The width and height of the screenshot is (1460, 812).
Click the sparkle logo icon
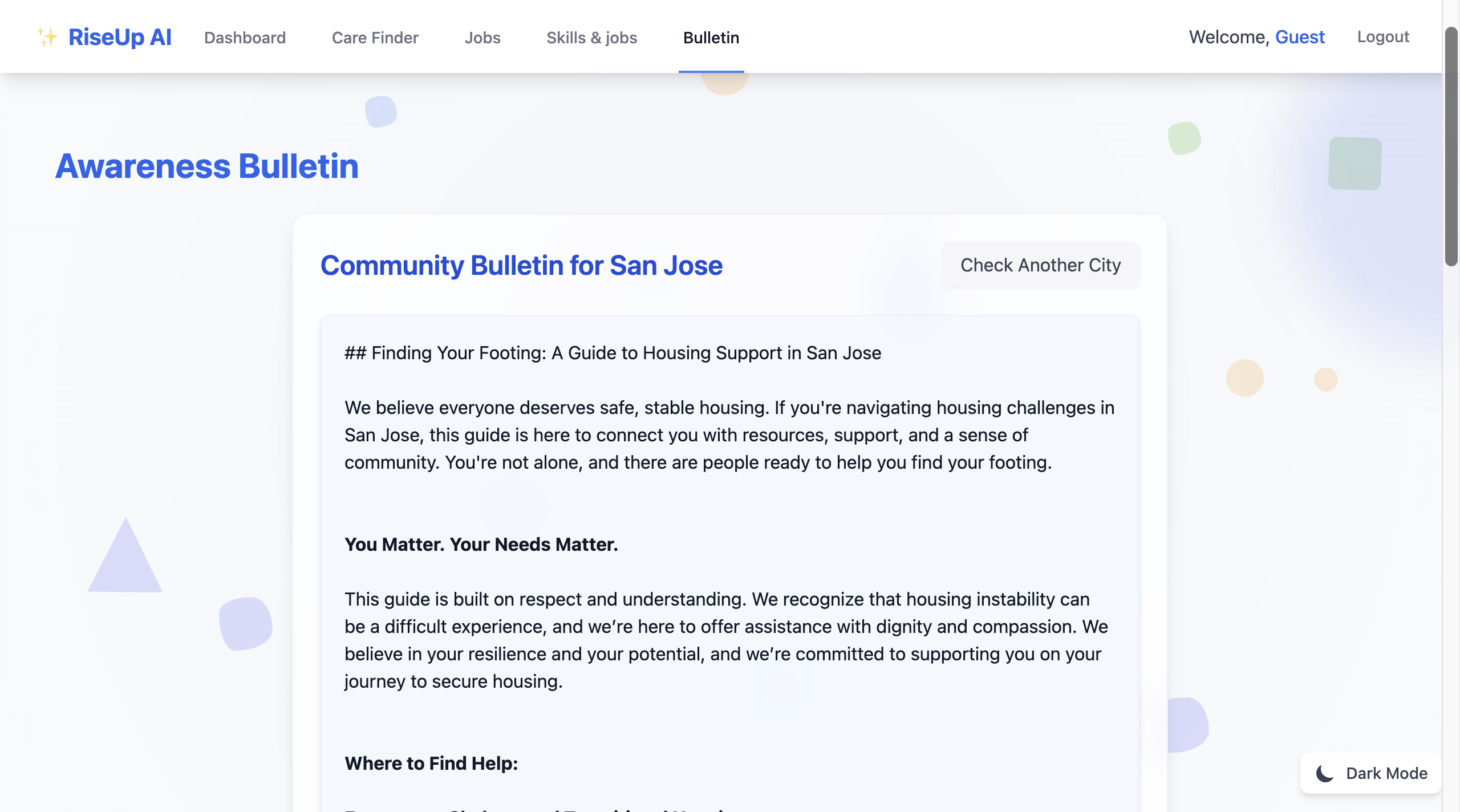(x=48, y=37)
